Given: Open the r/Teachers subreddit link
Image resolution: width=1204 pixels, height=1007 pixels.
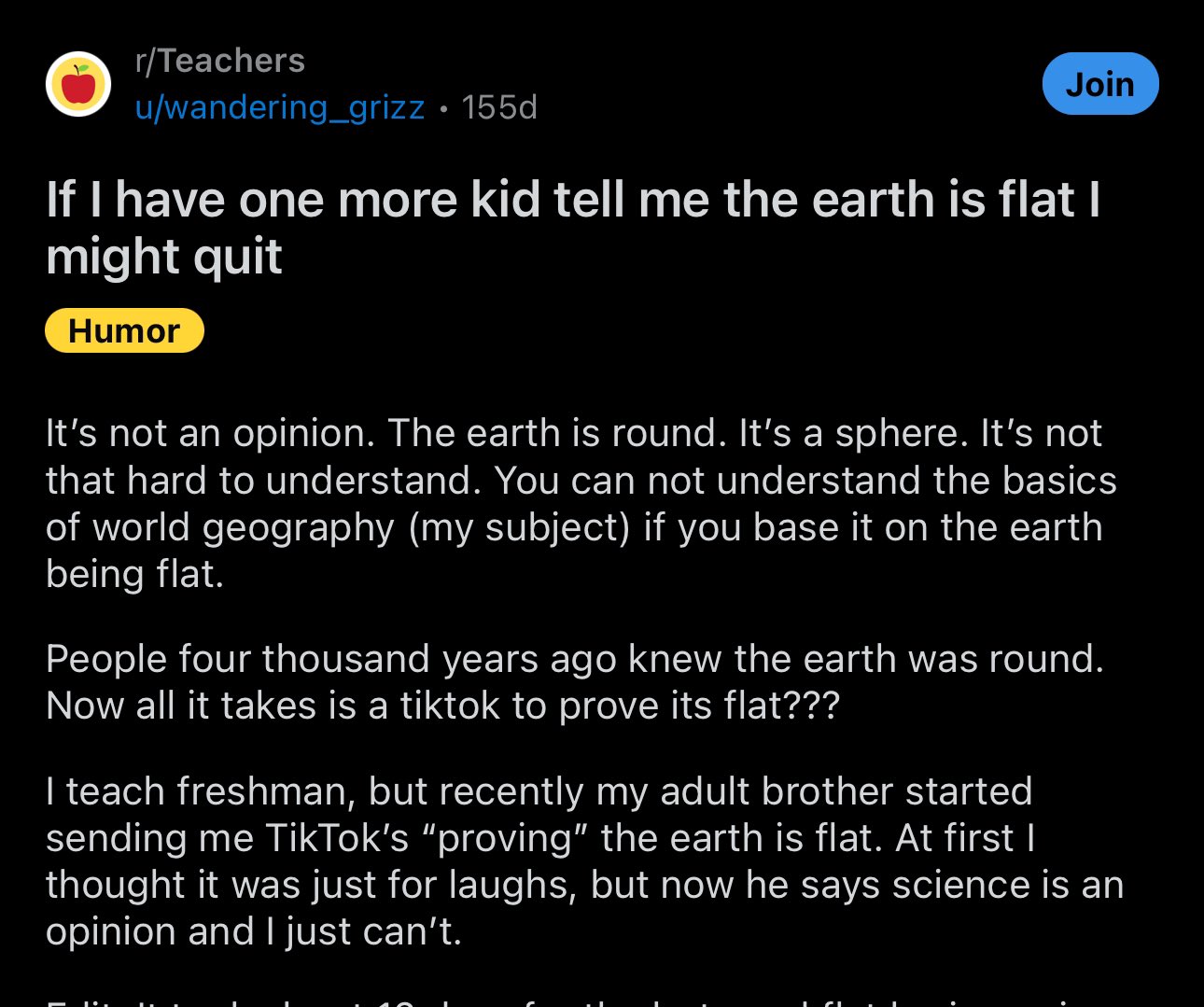Looking at the screenshot, I should pos(220,61).
